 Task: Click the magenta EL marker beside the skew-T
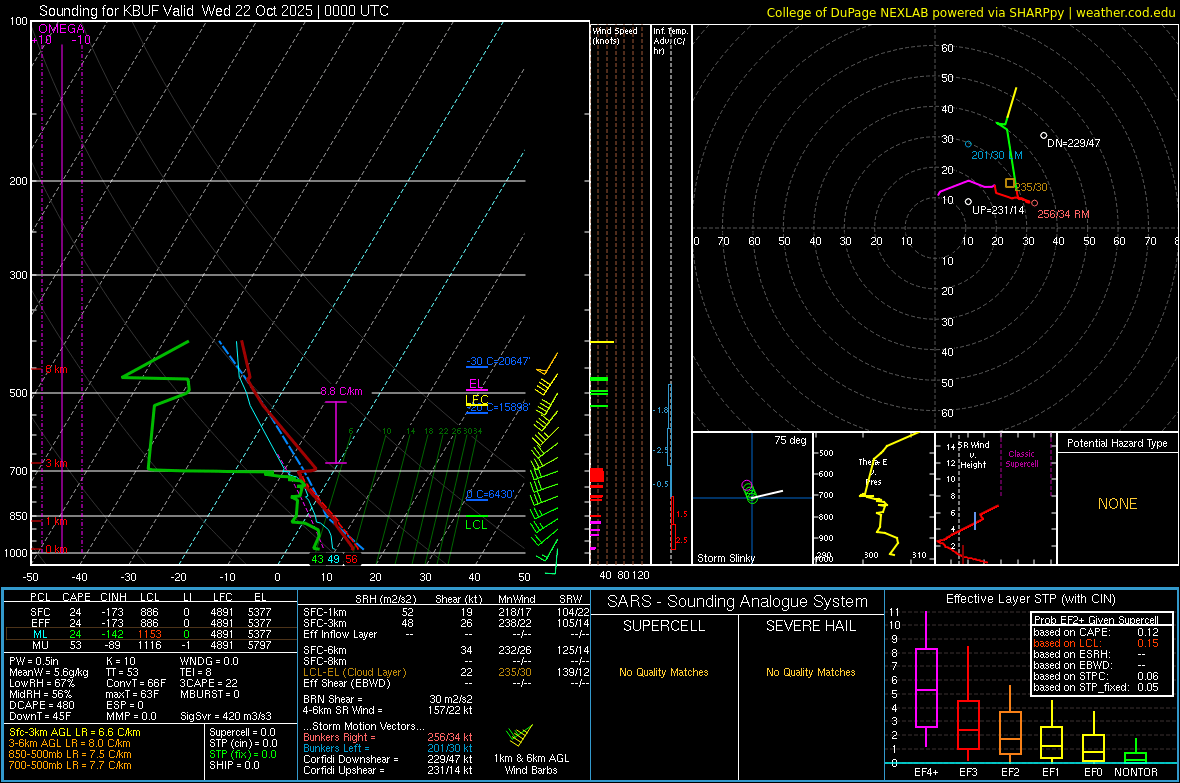476,384
